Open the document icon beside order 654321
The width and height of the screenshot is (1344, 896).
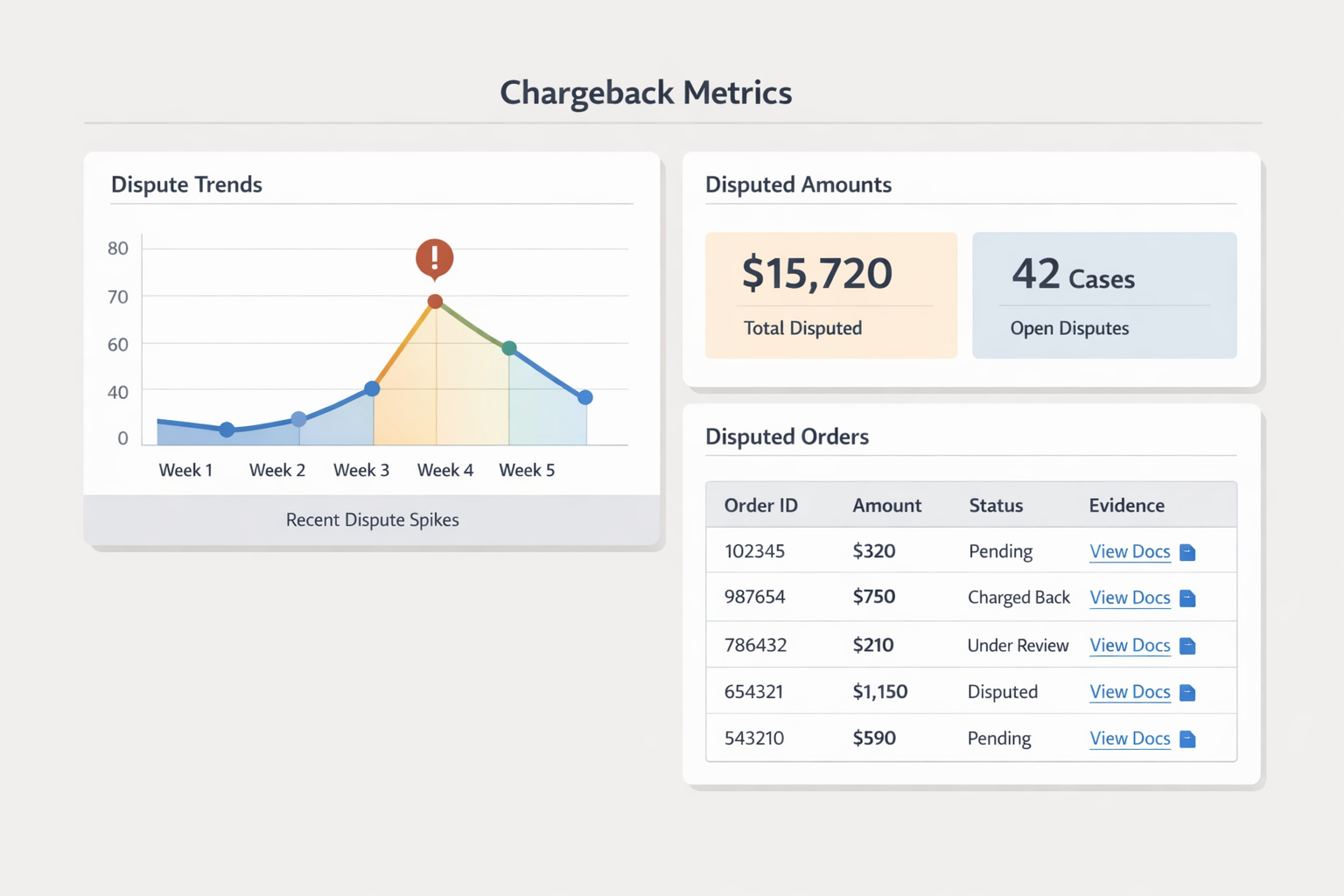pyautogui.click(x=1187, y=692)
